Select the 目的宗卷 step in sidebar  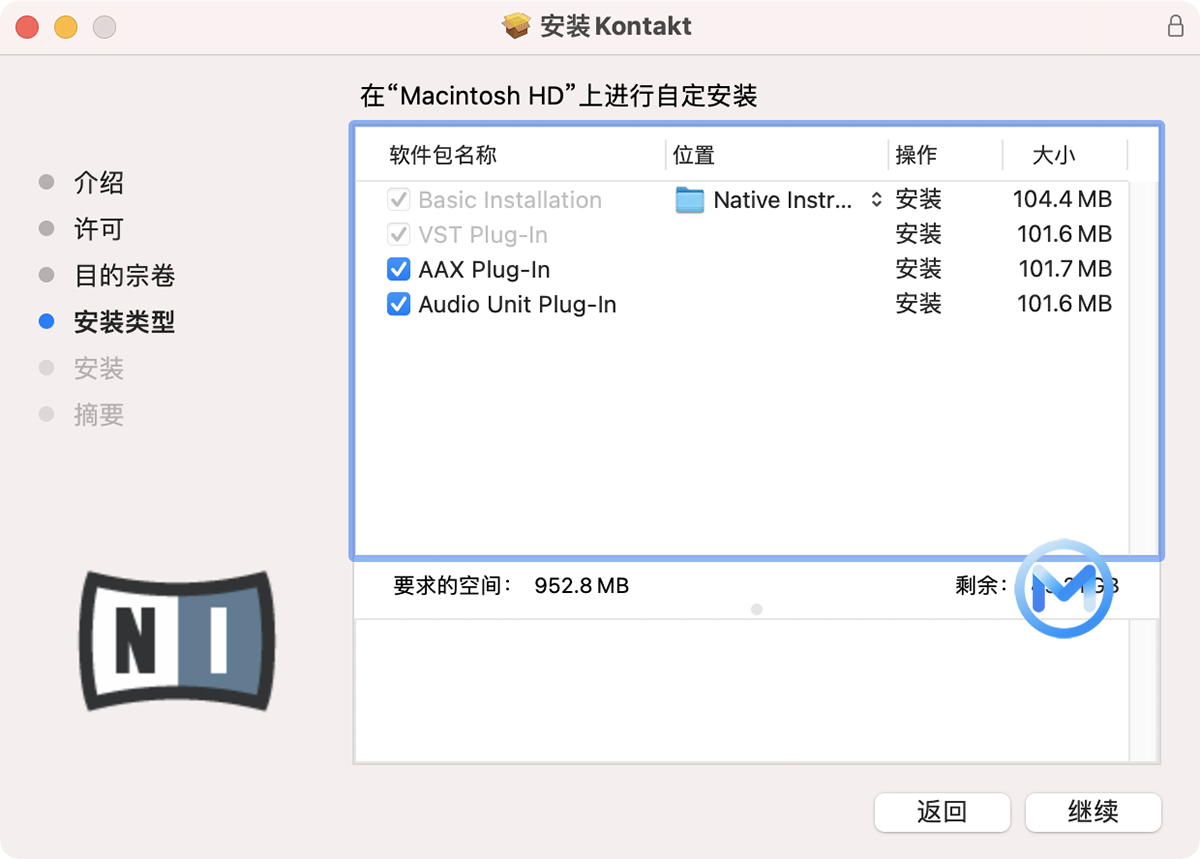point(124,275)
